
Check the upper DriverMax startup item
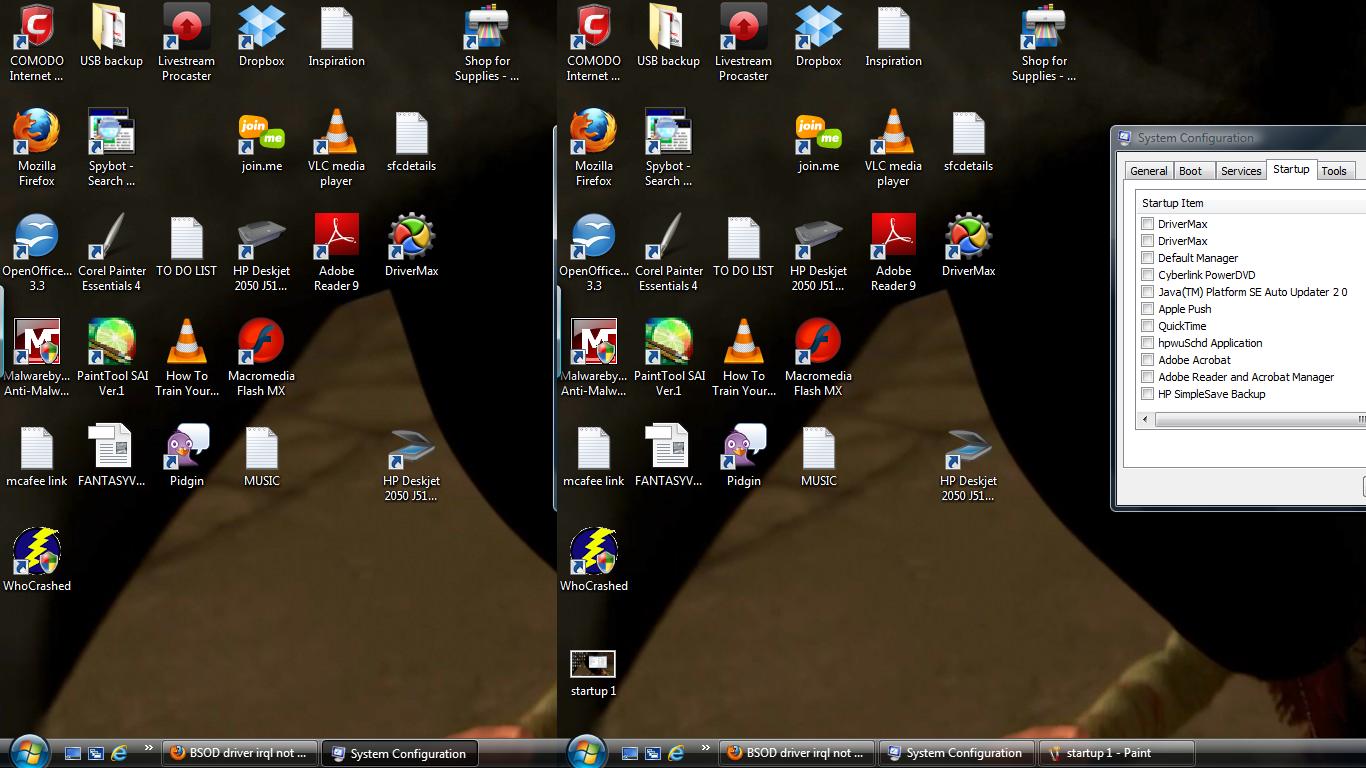(1148, 224)
